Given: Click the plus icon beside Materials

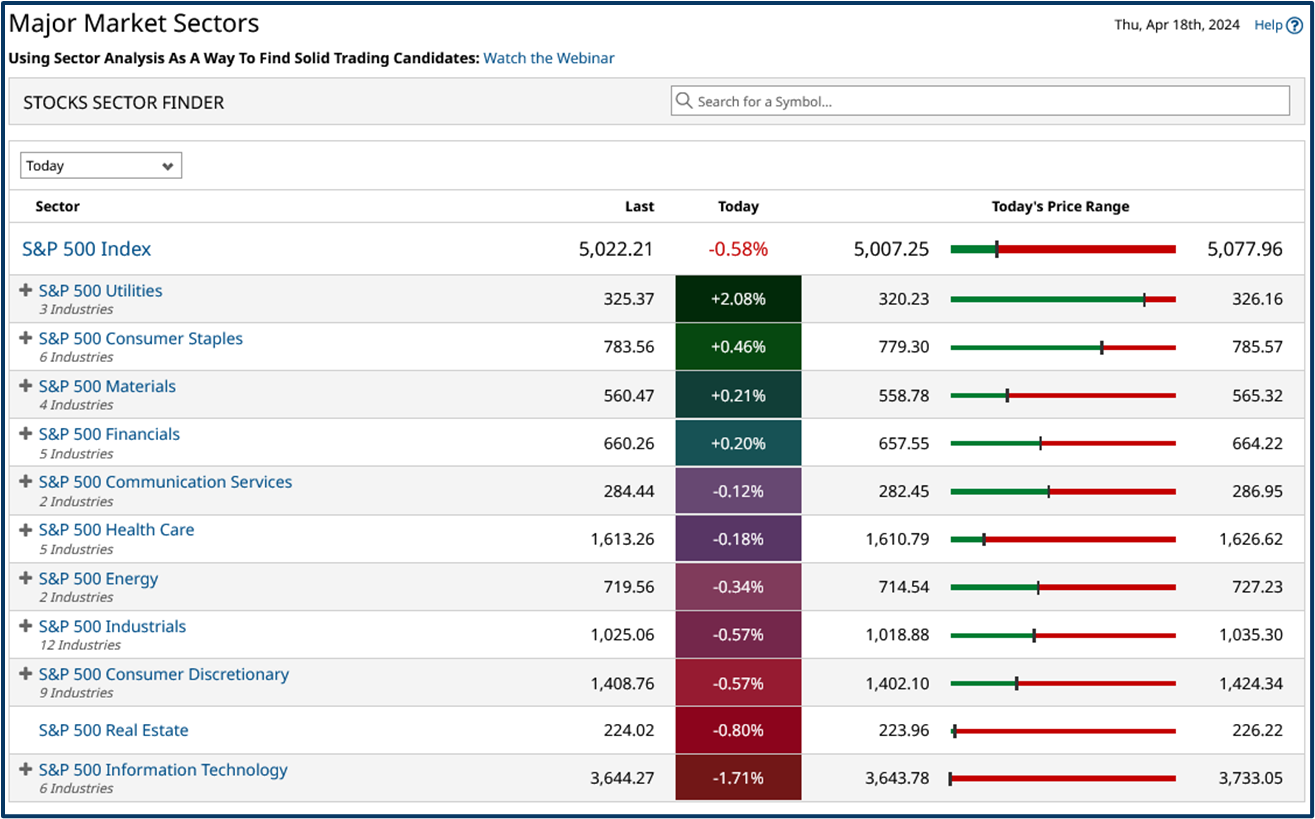Looking at the screenshot, I should point(25,386).
